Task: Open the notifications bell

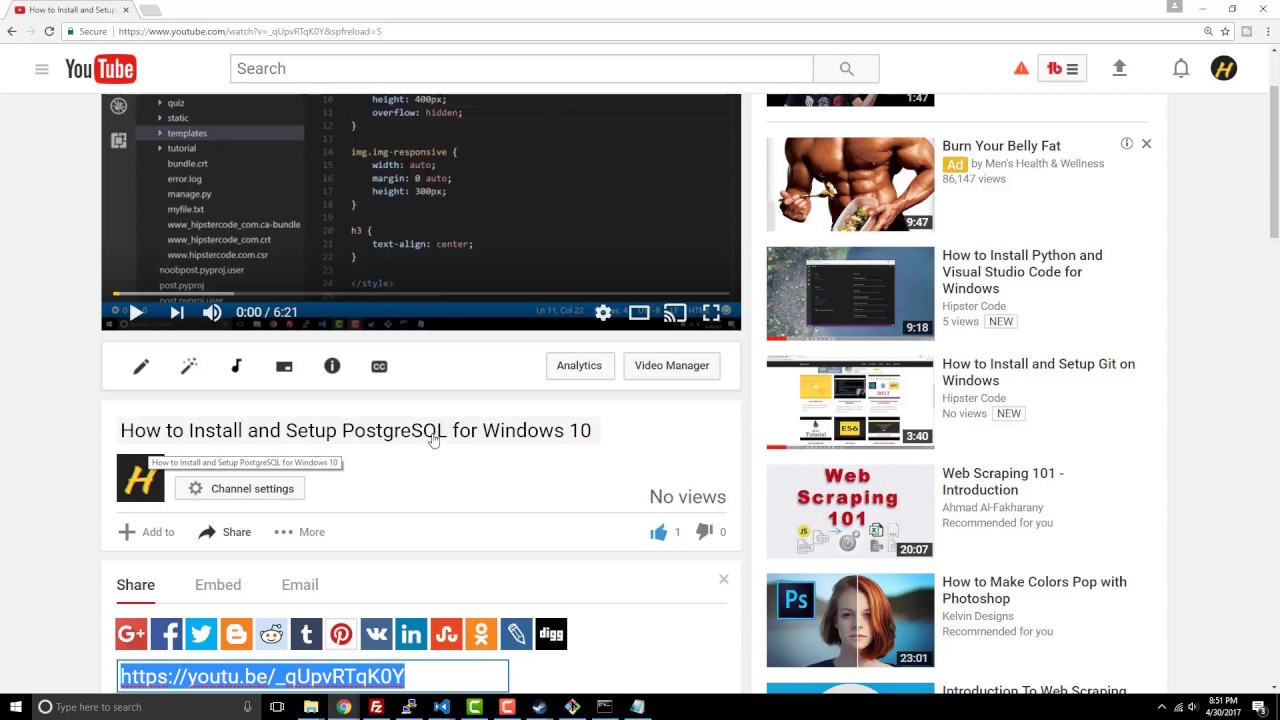Action: point(1181,69)
